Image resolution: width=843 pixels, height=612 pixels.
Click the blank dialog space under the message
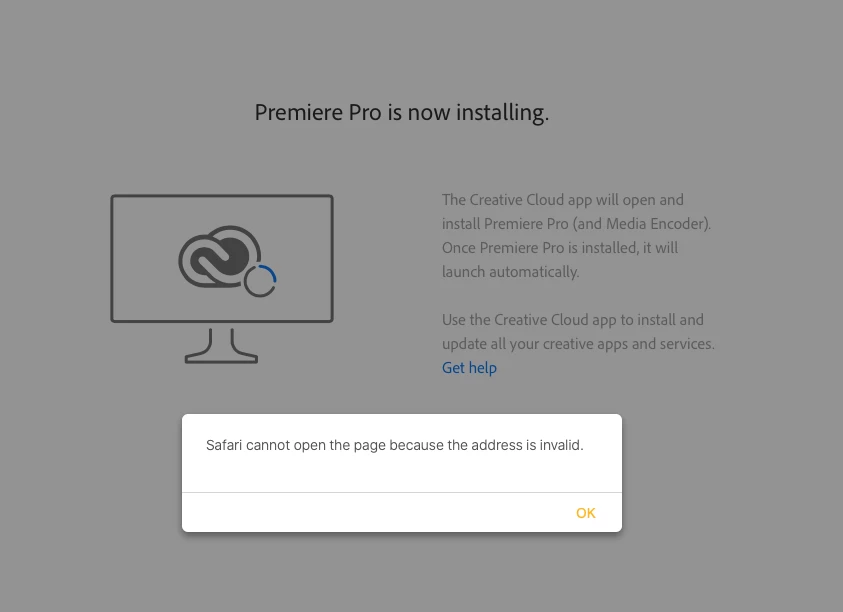tap(402, 473)
